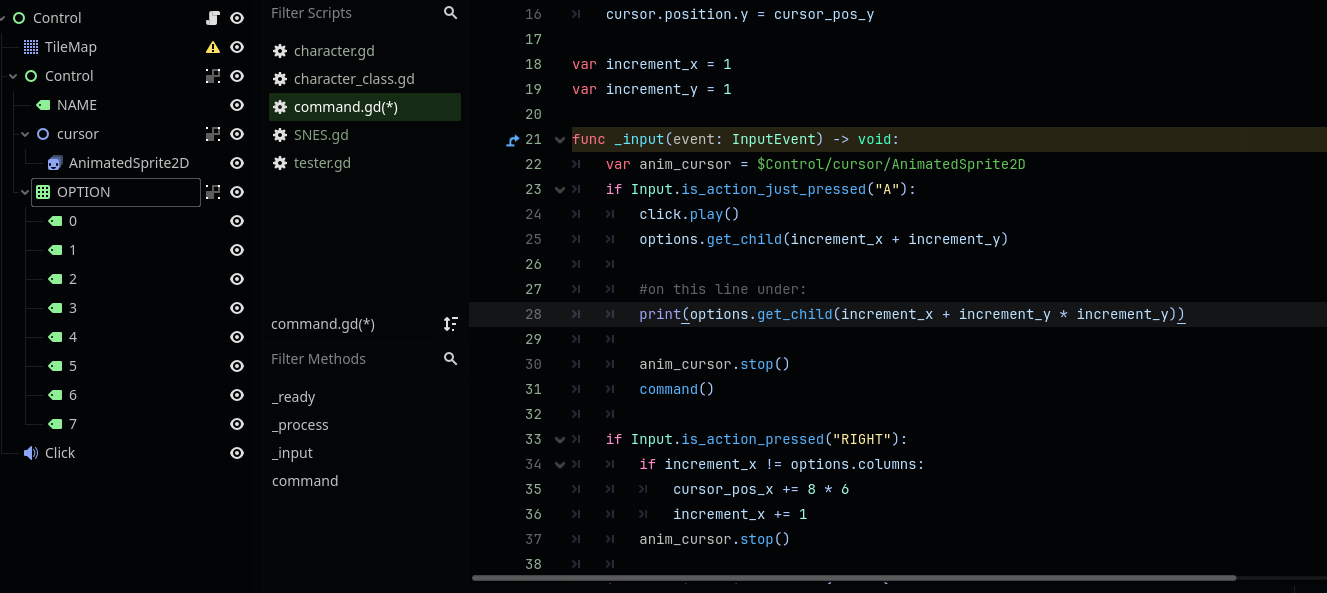The image size is (1327, 593).
Task: Toggle visibility of the NAME label node
Action: (237, 105)
